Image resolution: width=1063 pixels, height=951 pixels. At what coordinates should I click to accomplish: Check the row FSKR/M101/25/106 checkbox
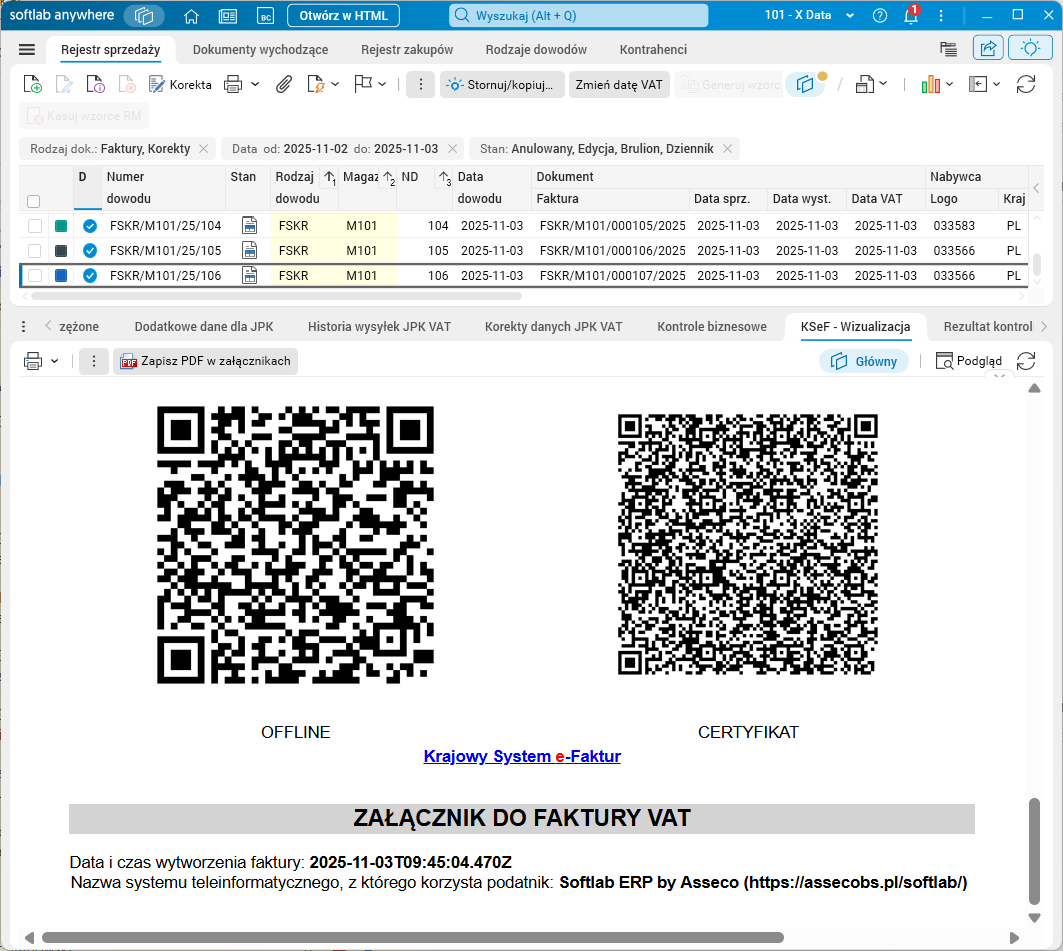point(35,276)
